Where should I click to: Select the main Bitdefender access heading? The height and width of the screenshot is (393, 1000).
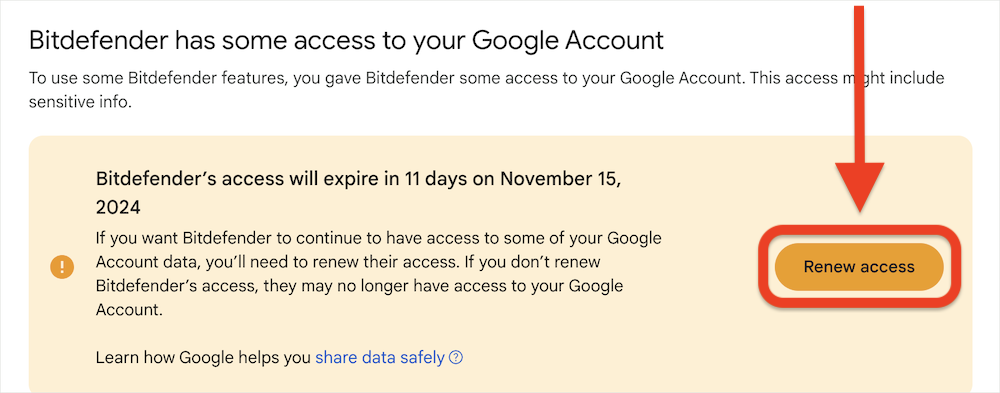click(x=347, y=41)
